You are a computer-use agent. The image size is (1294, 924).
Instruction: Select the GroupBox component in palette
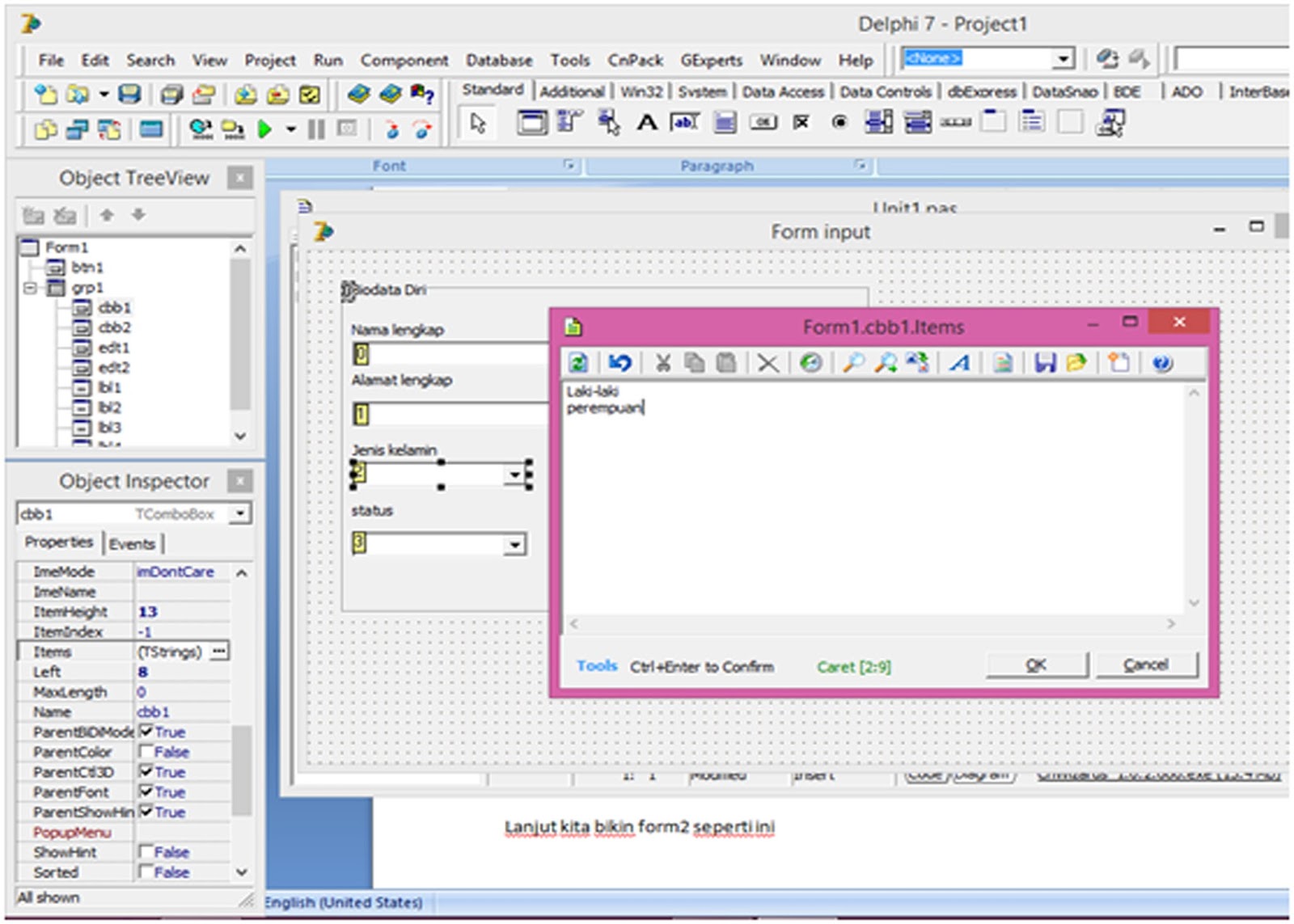pyautogui.click(x=993, y=123)
